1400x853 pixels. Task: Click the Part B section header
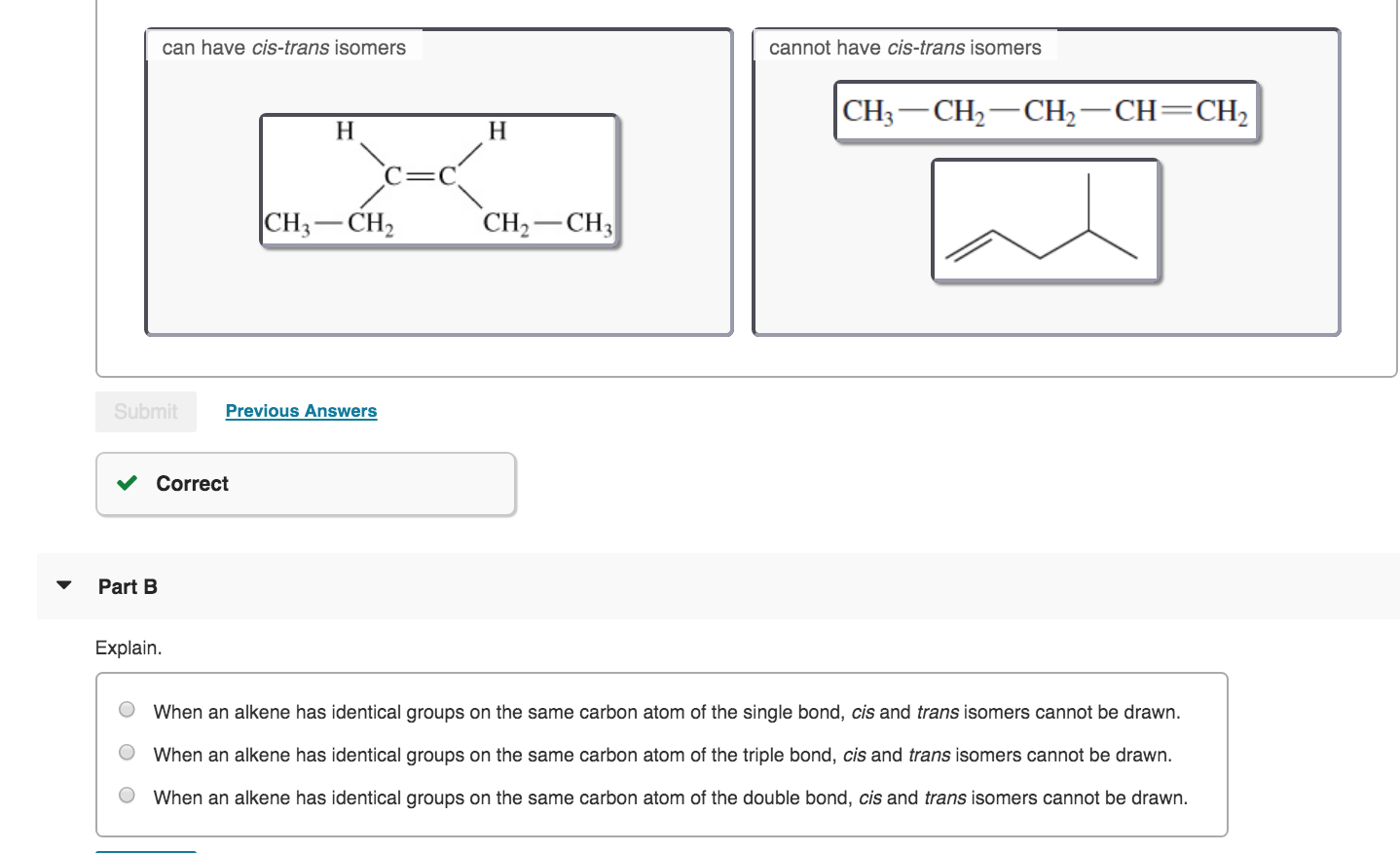tap(128, 586)
